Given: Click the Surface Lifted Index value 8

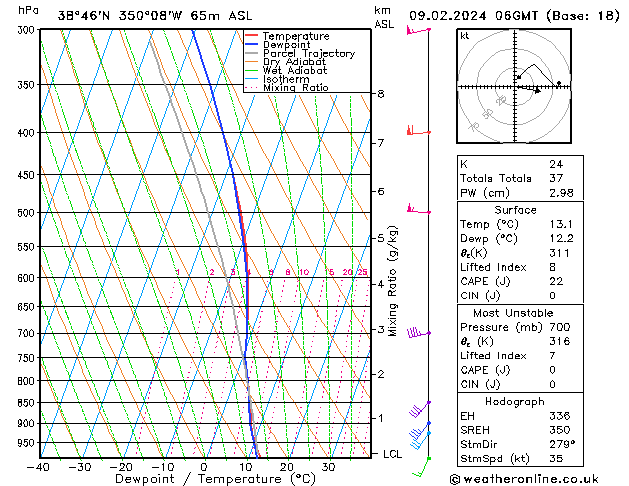Looking at the screenshot, I should pos(552,267).
